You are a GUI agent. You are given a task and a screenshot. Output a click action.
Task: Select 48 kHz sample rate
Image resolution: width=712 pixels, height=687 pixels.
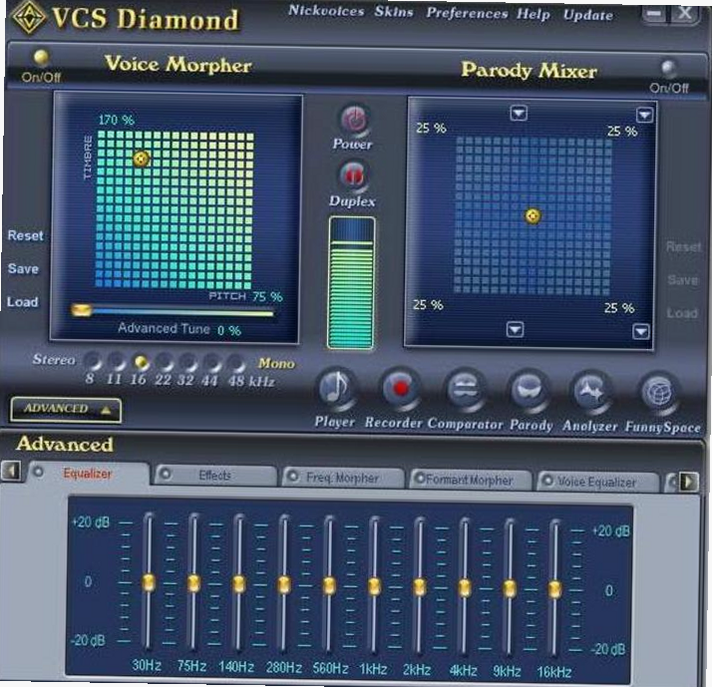tap(236, 364)
